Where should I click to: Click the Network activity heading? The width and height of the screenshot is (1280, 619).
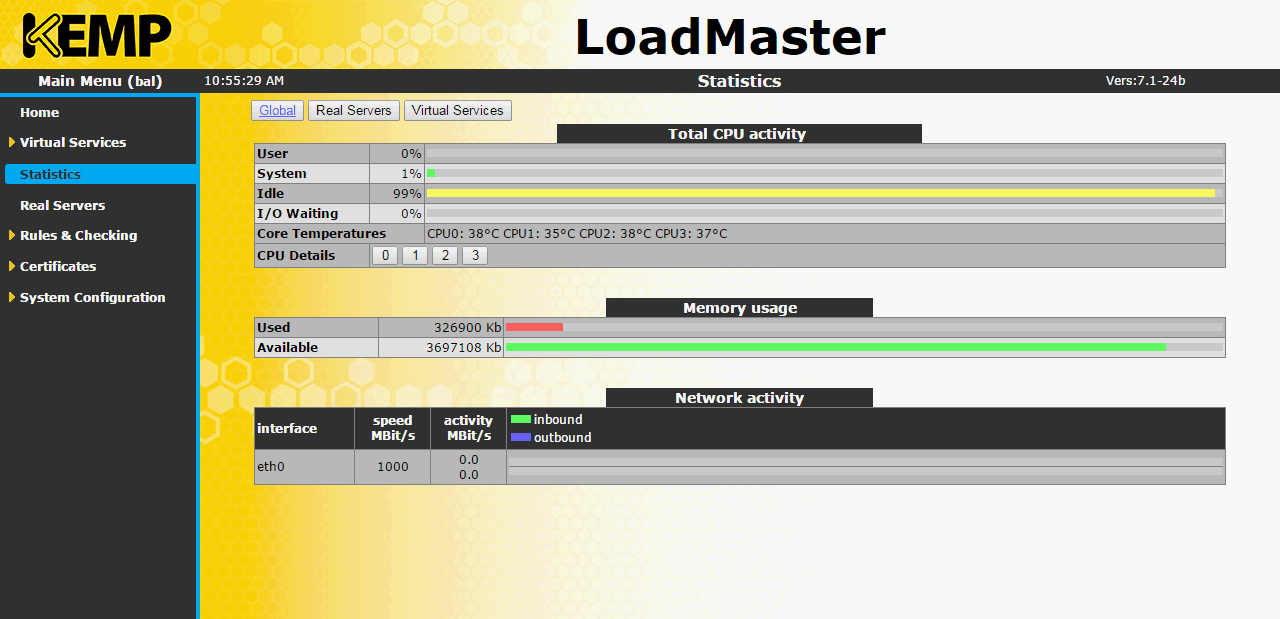coord(740,398)
